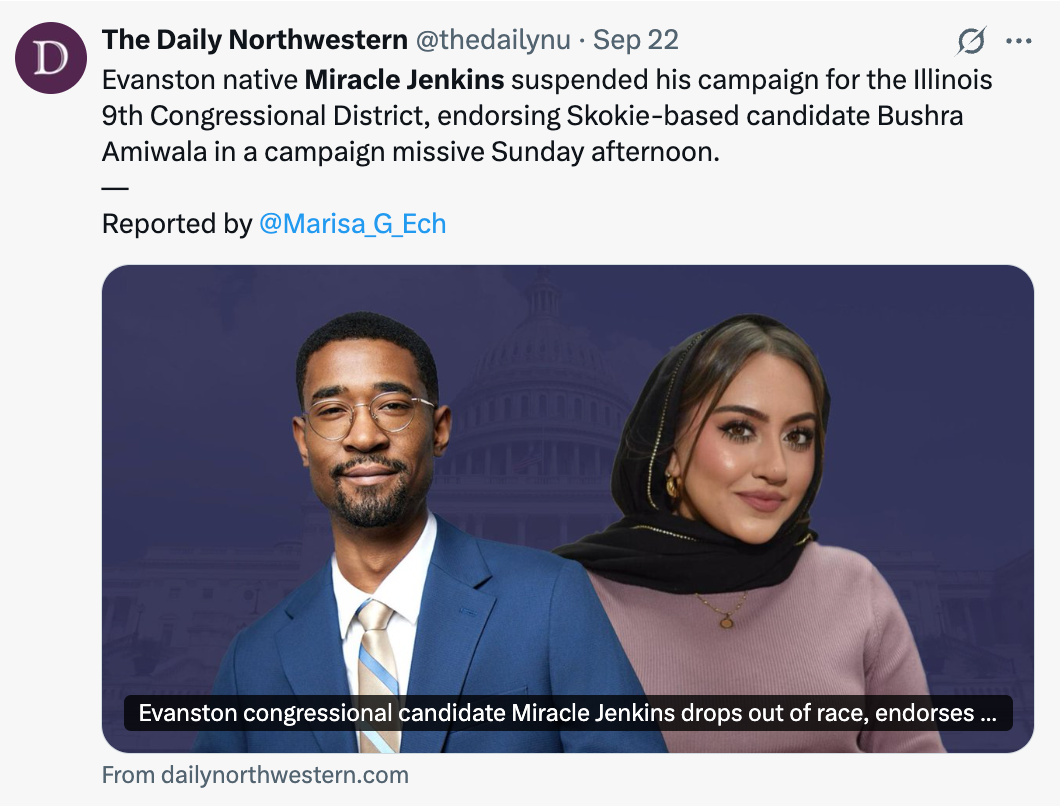Click the Grok explain-post icon
The image size is (1060, 806).
[x=970, y=41]
